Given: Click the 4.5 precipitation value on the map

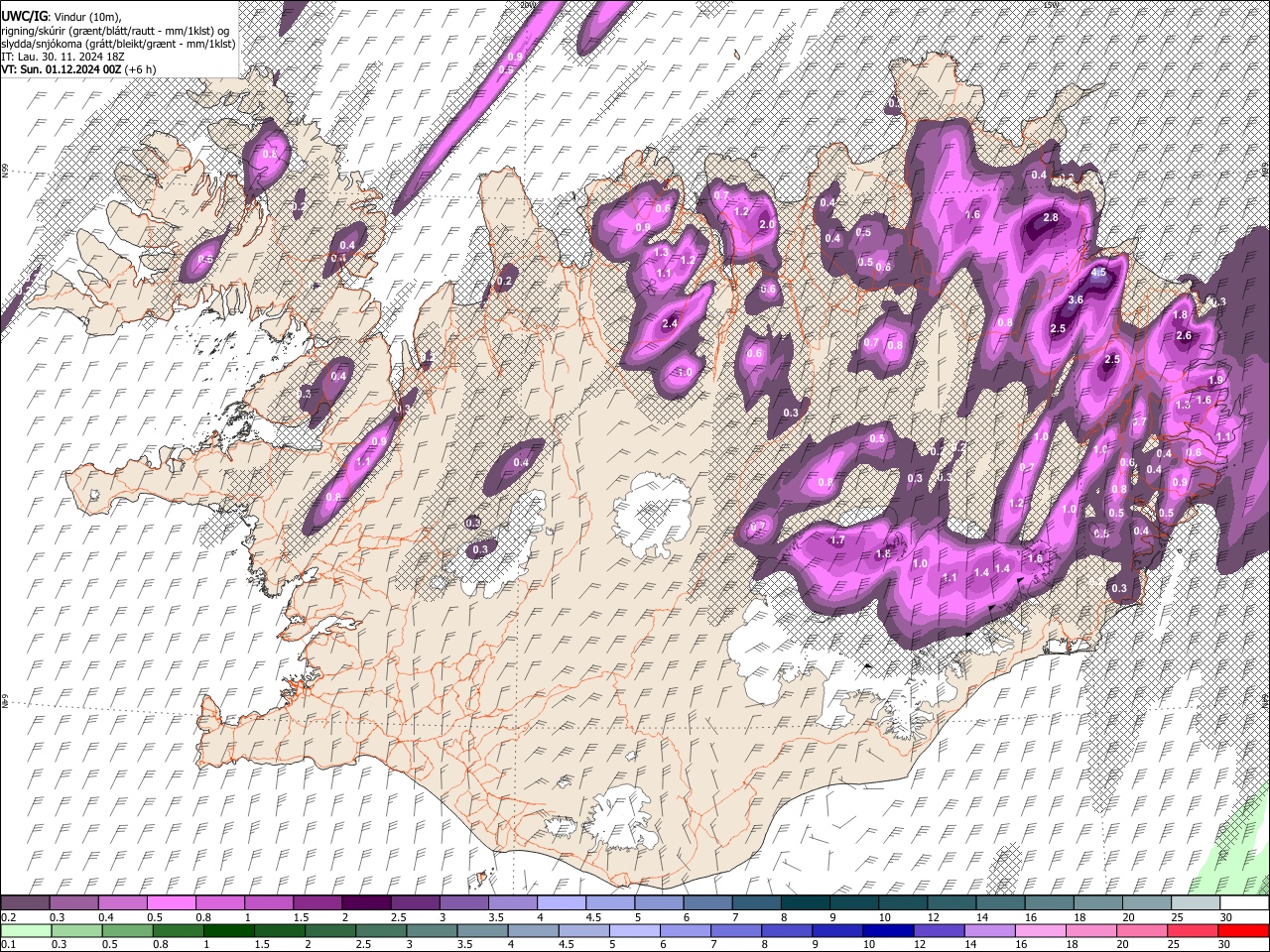Looking at the screenshot, I should tap(1098, 272).
